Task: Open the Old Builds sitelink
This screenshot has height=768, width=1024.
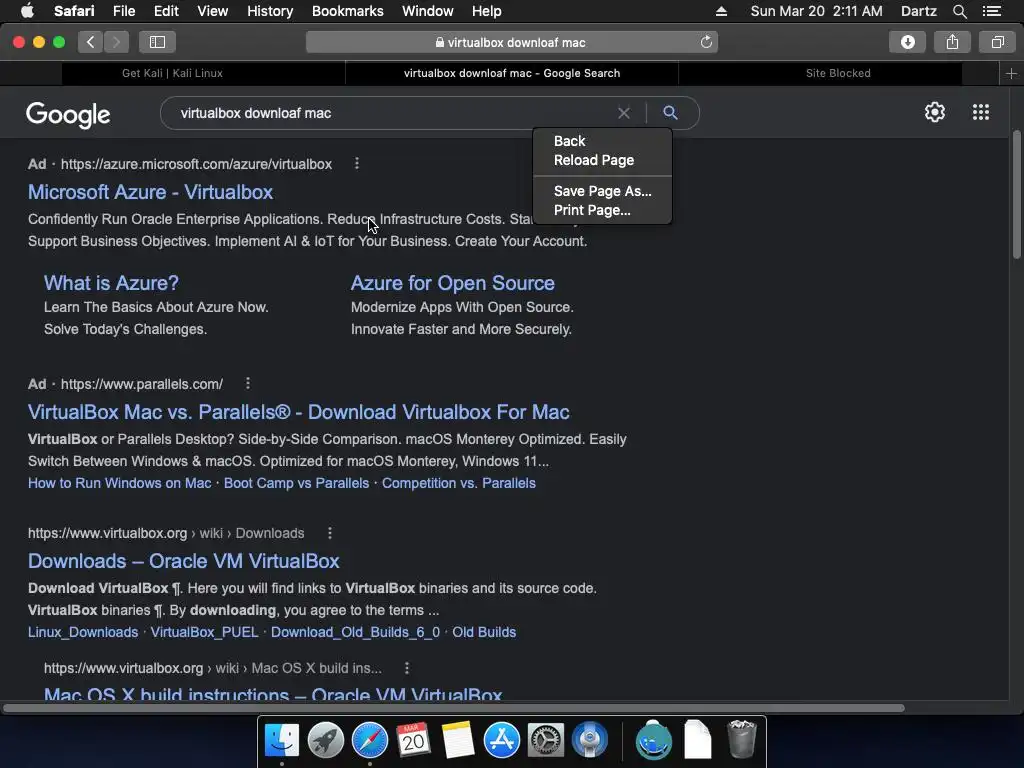Action: click(484, 632)
